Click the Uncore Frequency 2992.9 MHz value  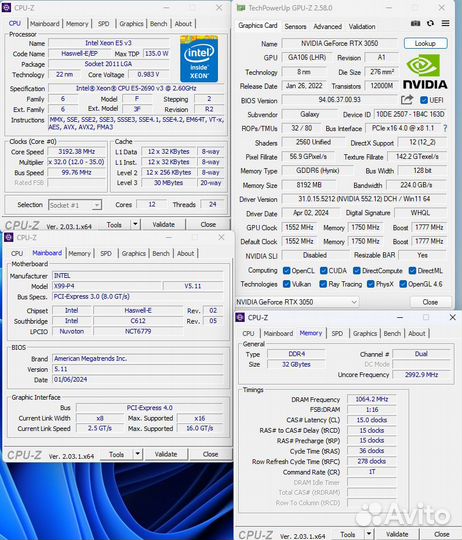[421, 375]
